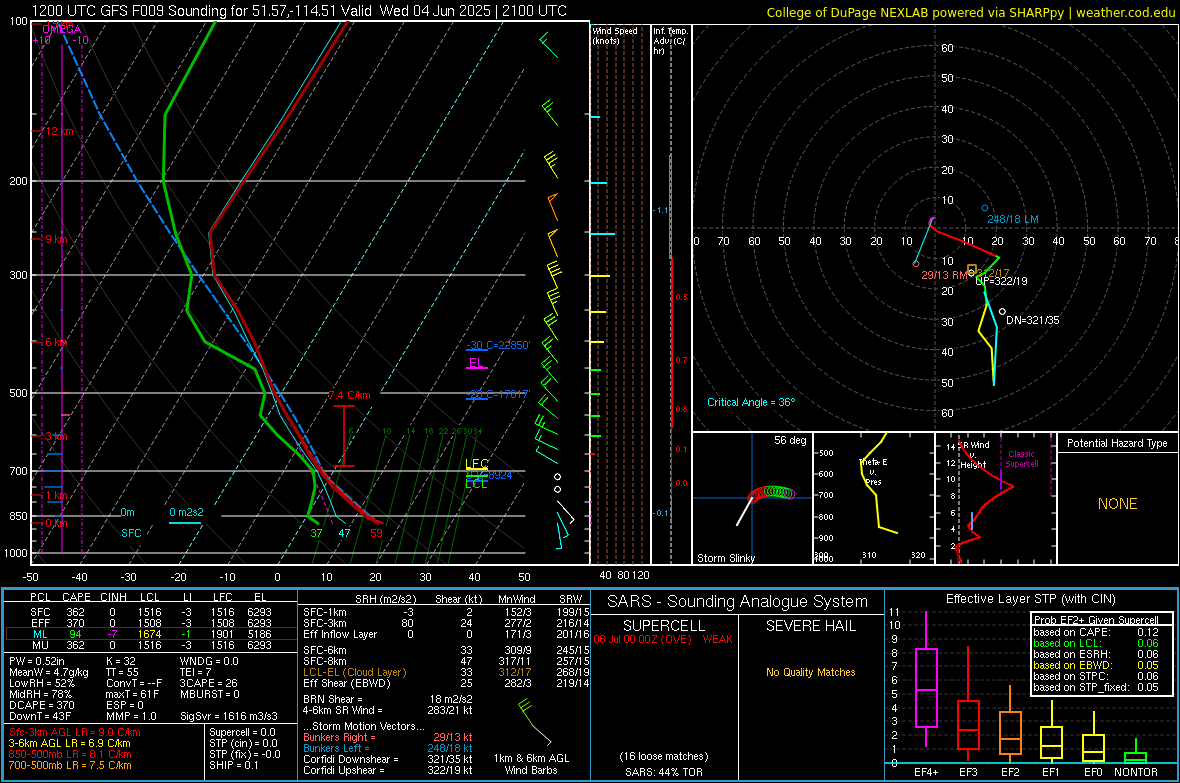Click the PW = 0.52in value

coord(38,661)
